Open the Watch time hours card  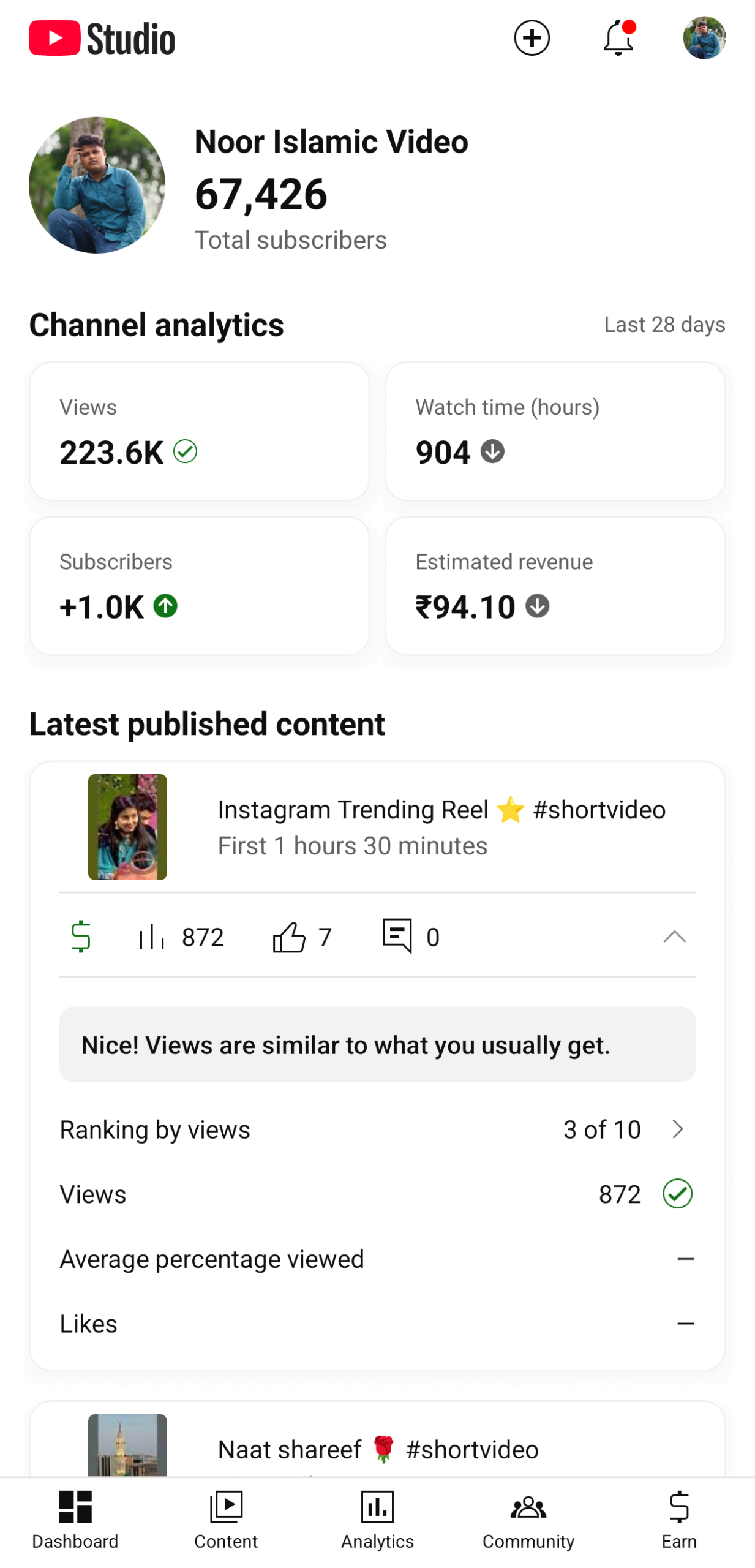click(x=555, y=431)
